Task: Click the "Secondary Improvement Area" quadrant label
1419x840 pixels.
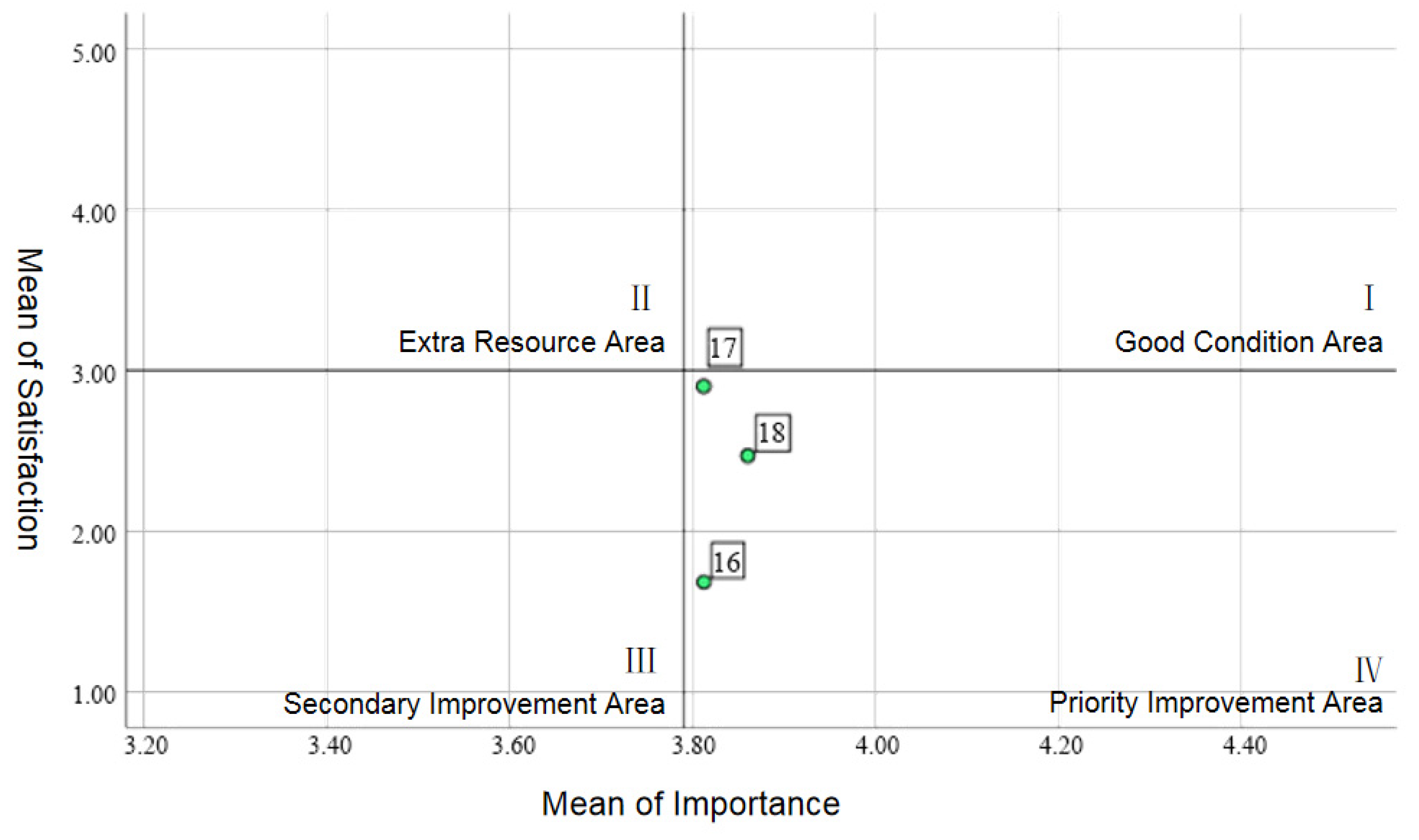Action: [x=474, y=704]
